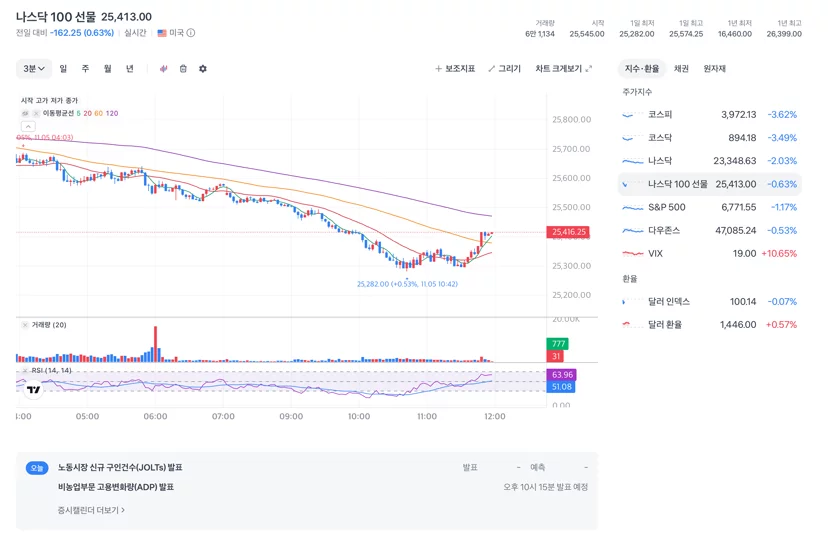Activate the 그리기 drawing tool
The height and width of the screenshot is (557, 835).
504,69
